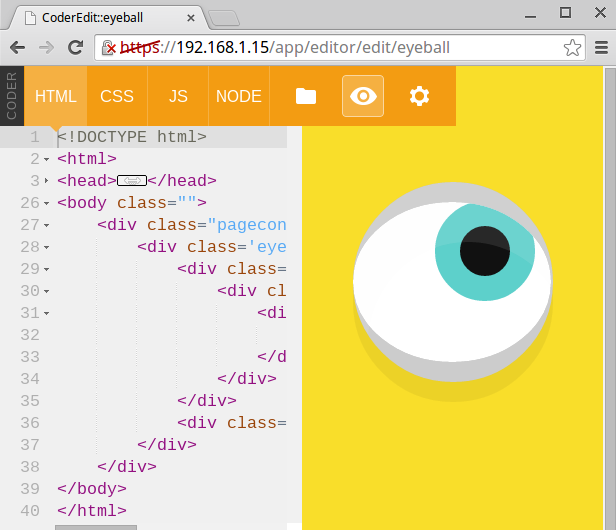Click the <!DOCTYPE html> line

(x=132, y=137)
